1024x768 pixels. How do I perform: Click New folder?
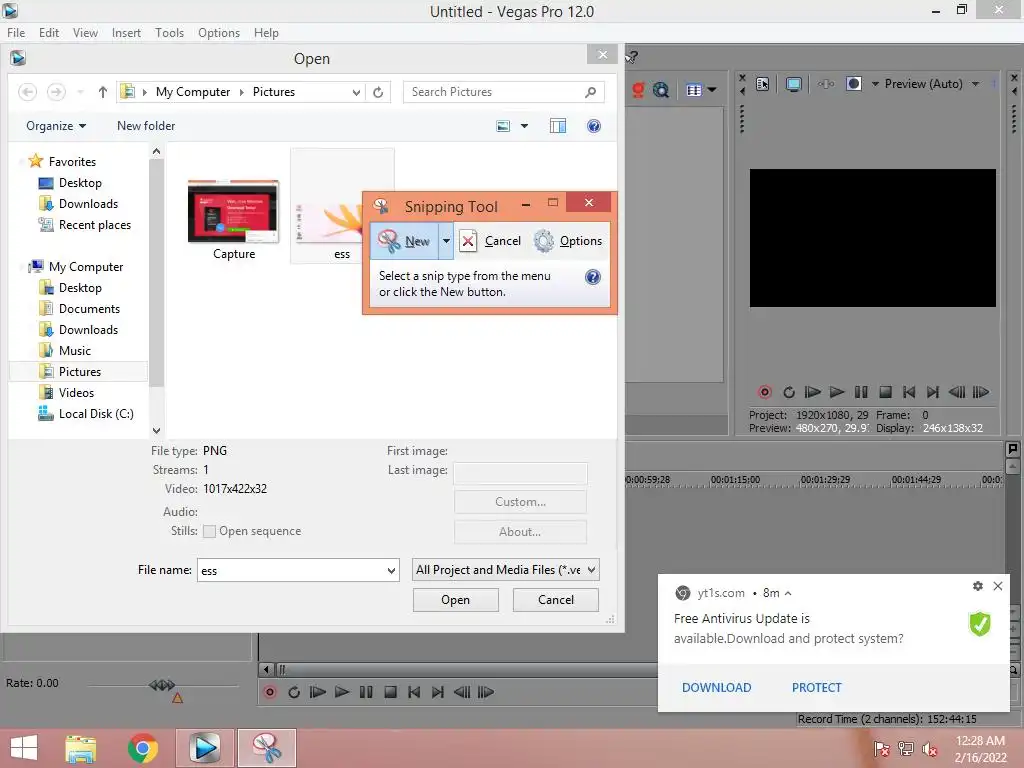tap(146, 126)
